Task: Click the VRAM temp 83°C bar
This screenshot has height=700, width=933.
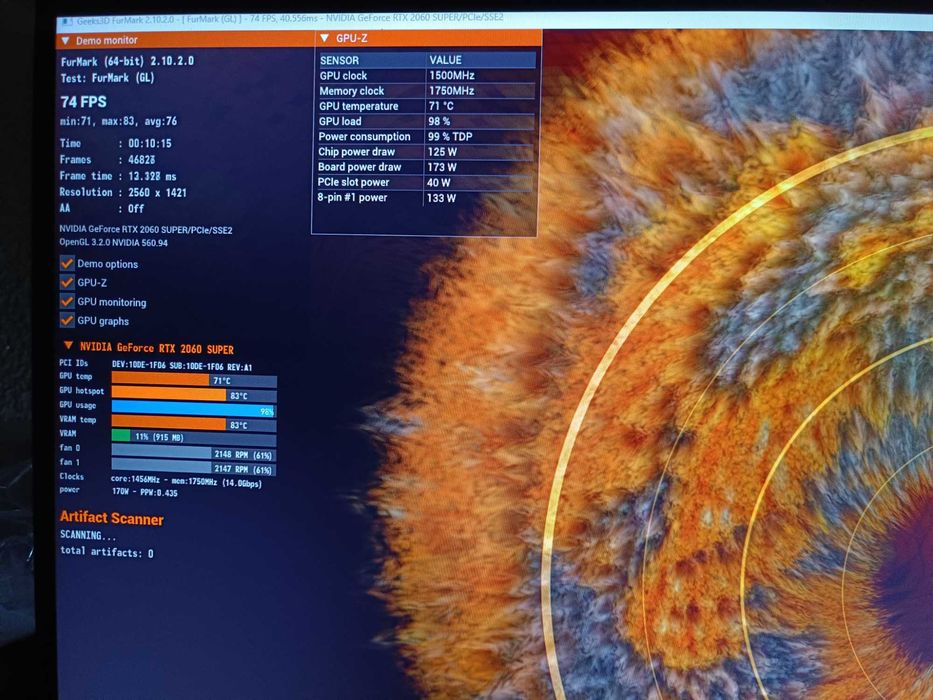Action: pyautogui.click(x=194, y=424)
